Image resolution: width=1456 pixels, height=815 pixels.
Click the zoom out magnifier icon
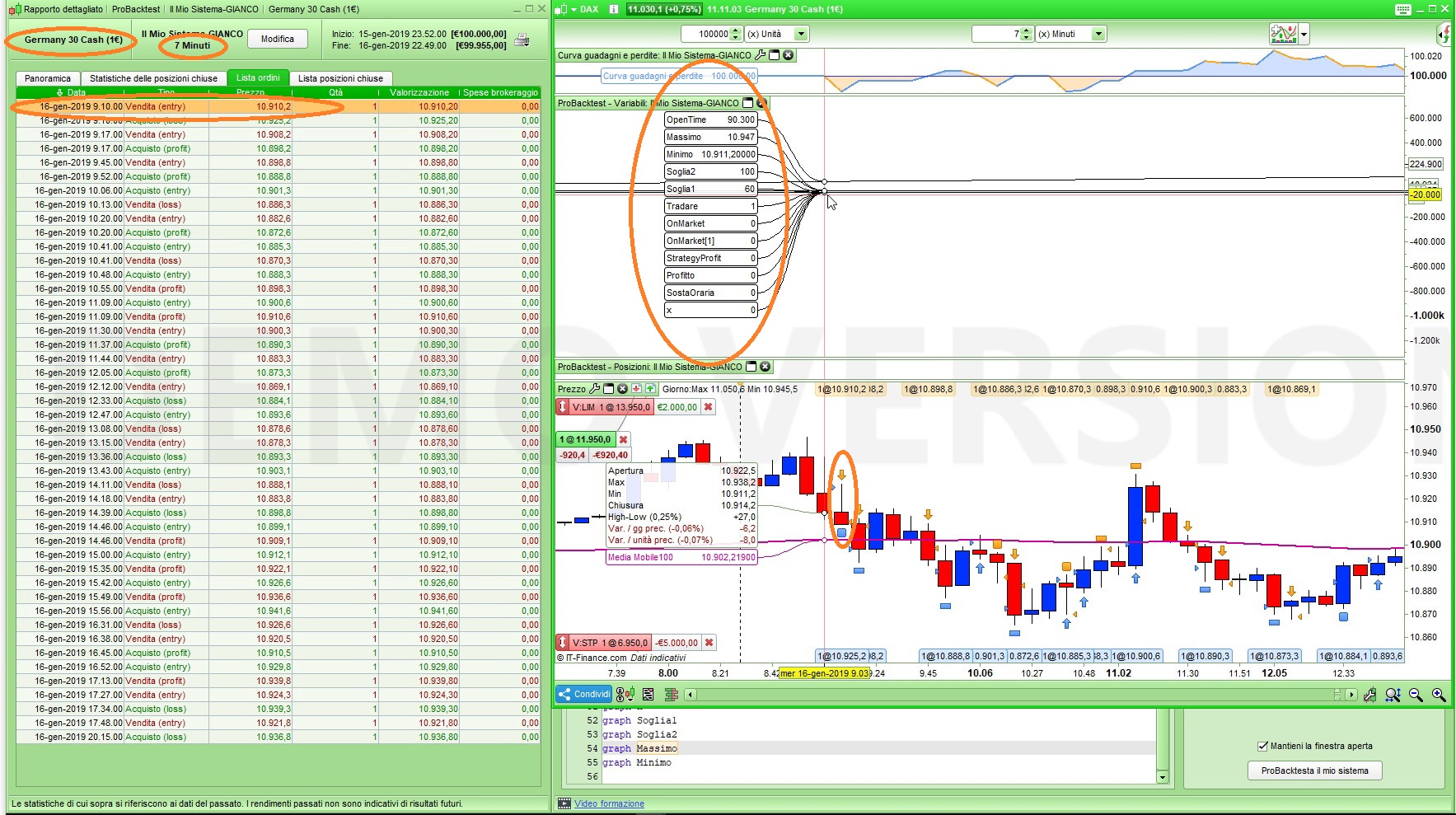coord(1416,695)
